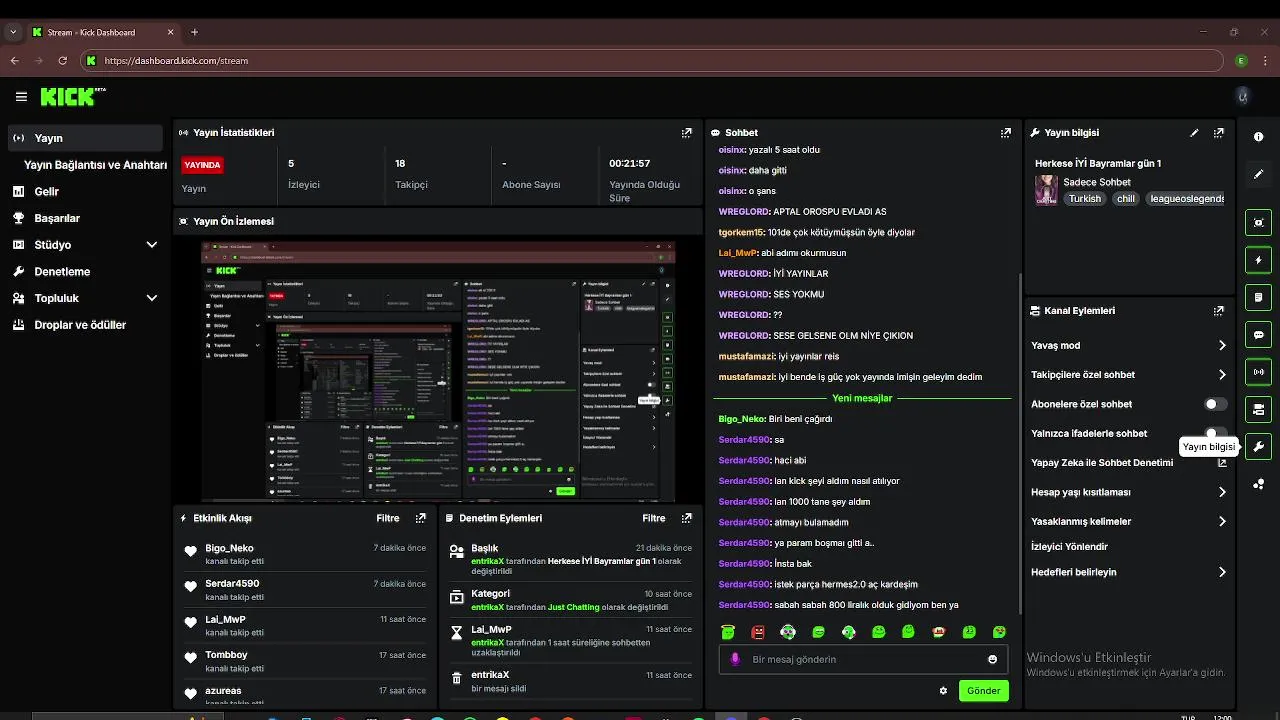The image size is (1280, 720).
Task: Insert the red angry emote from the emote row
Action: click(758, 632)
